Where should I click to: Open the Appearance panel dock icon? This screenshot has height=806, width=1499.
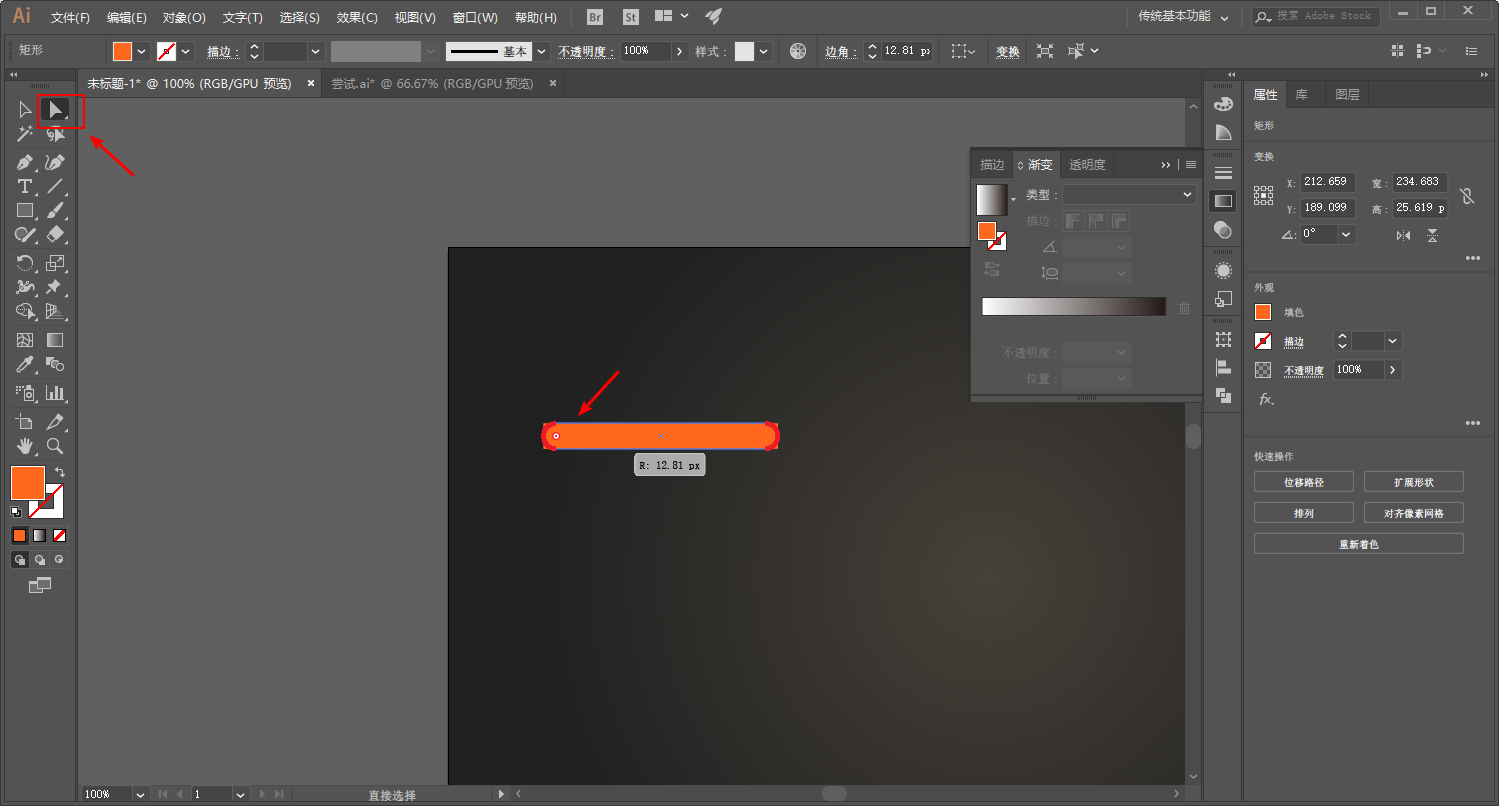click(x=1223, y=270)
